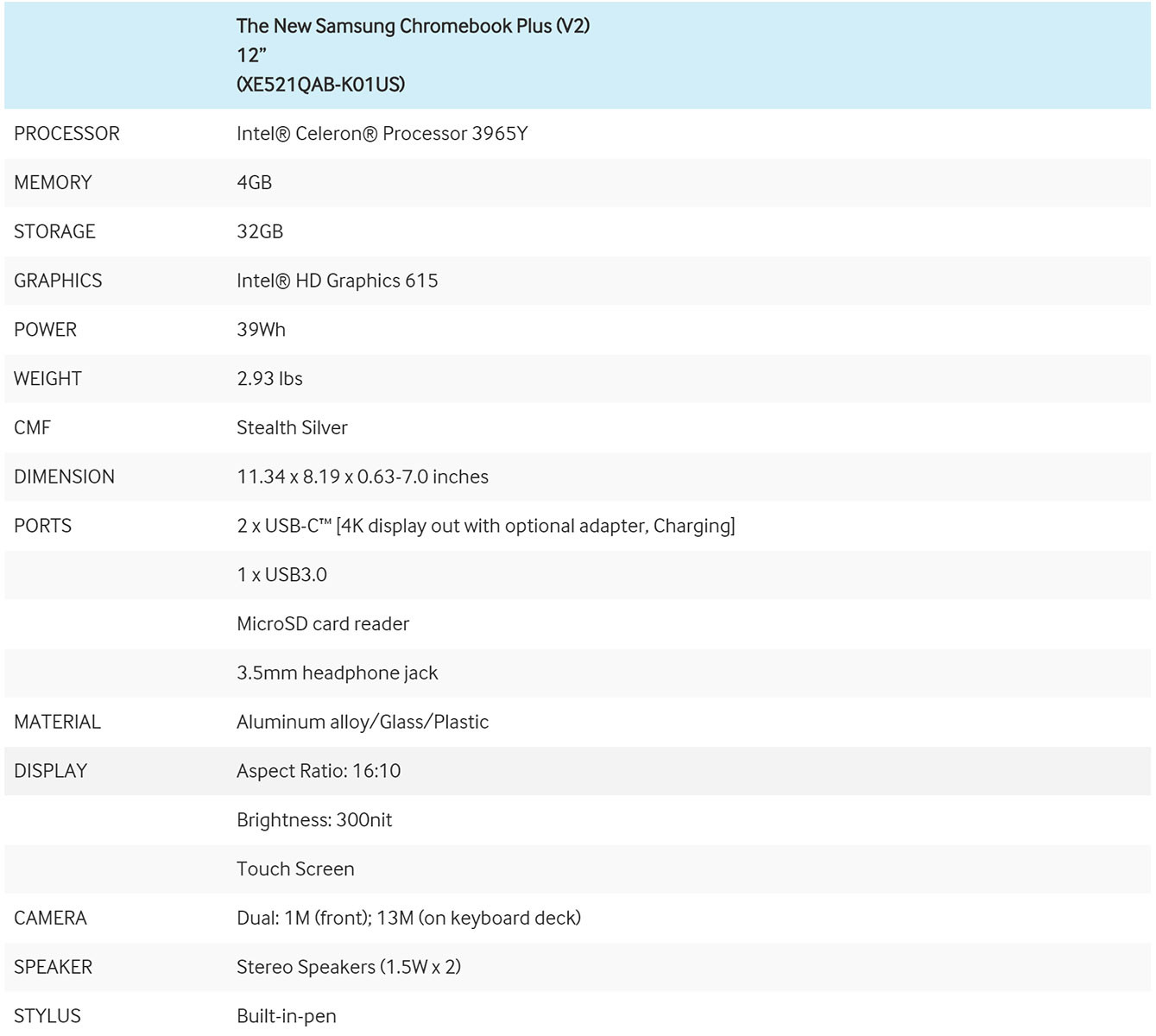Click the '2.93 lbs' weight value
Viewport: 1156px width, 1036px height.
(269, 379)
